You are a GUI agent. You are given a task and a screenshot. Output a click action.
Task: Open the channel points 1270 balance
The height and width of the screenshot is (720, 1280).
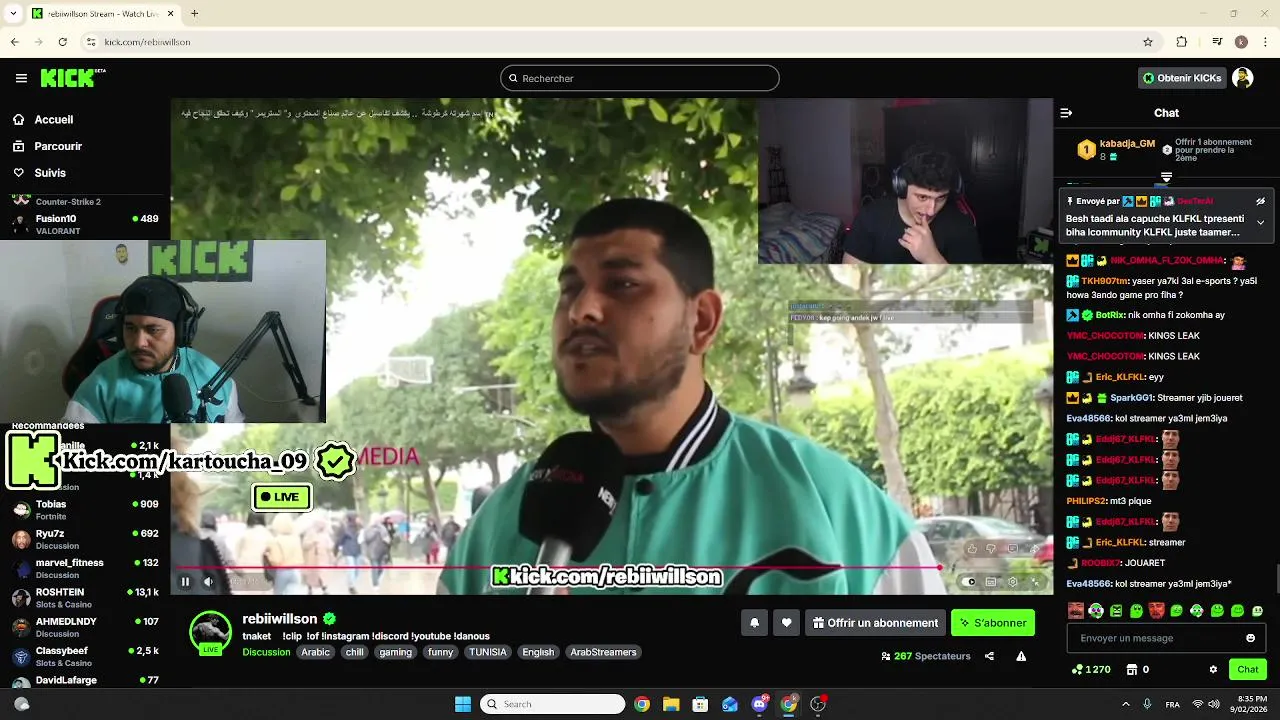pos(1091,669)
